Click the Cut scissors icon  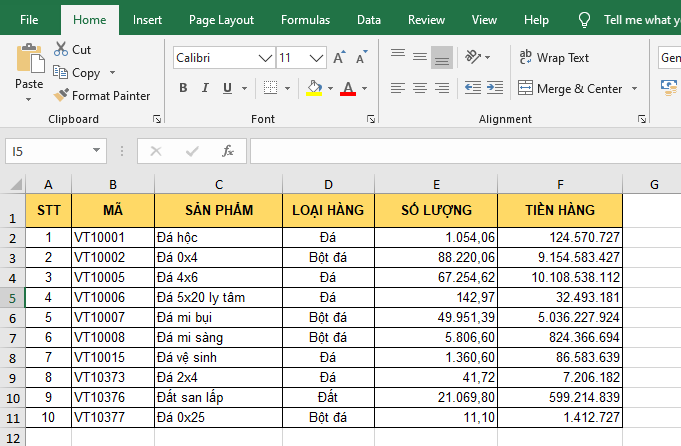tap(61, 49)
